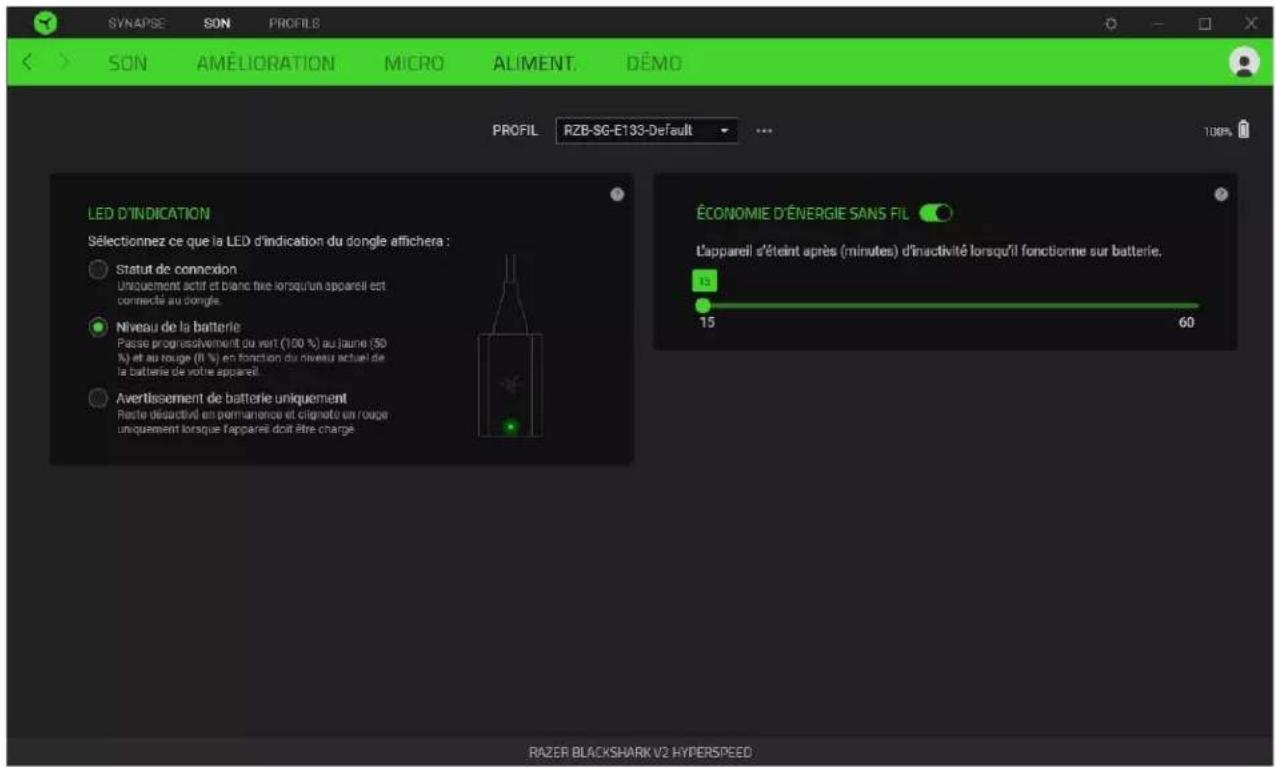Screen dimensions: 1276x768
Task: Click the slider's 60 maximum label
Action: [1186, 322]
